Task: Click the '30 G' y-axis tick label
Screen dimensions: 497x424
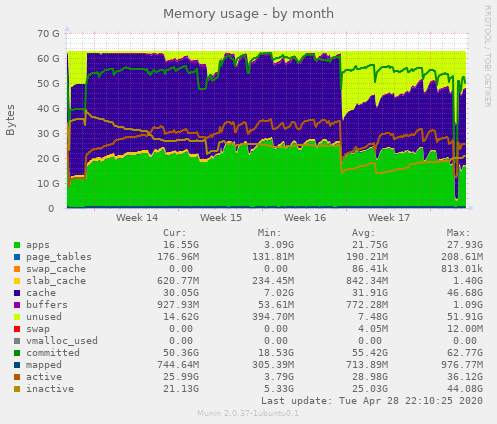Action: pyautogui.click(x=48, y=134)
